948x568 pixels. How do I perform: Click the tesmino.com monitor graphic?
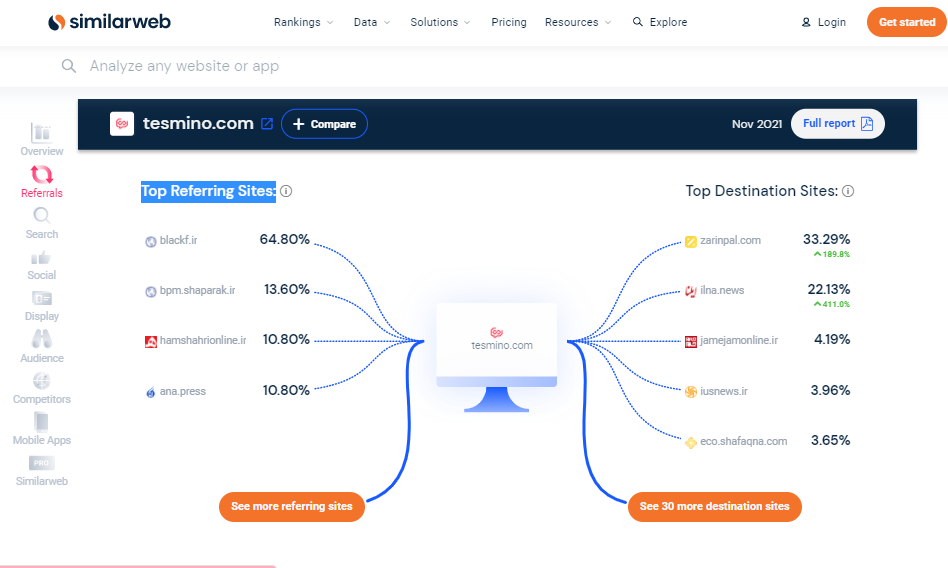[x=496, y=357]
